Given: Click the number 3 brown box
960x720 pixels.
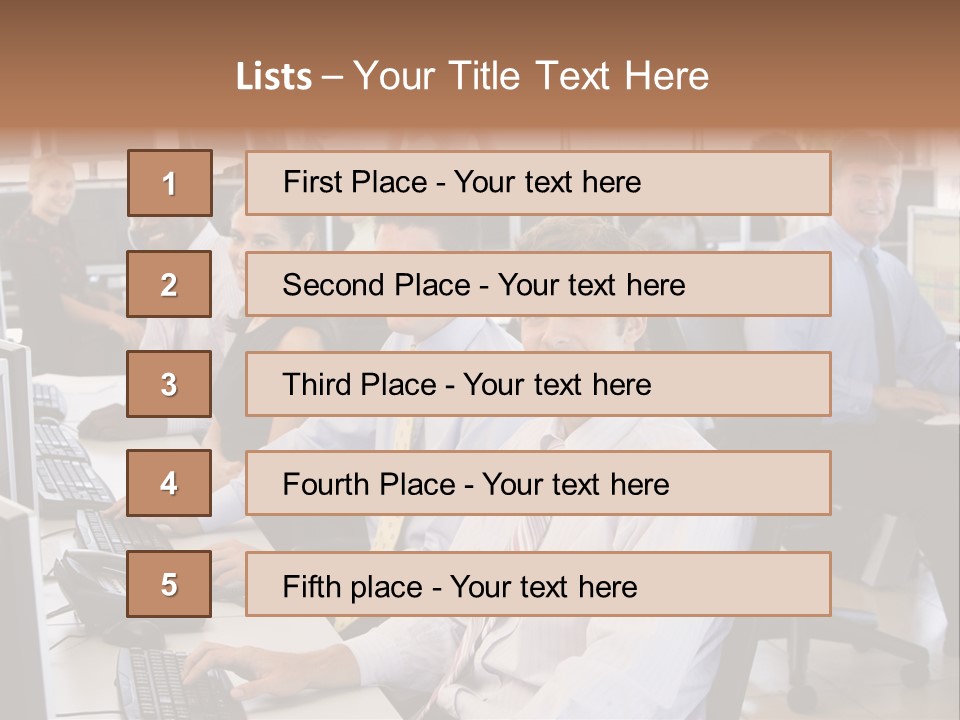Looking at the screenshot, I should pyautogui.click(x=169, y=384).
